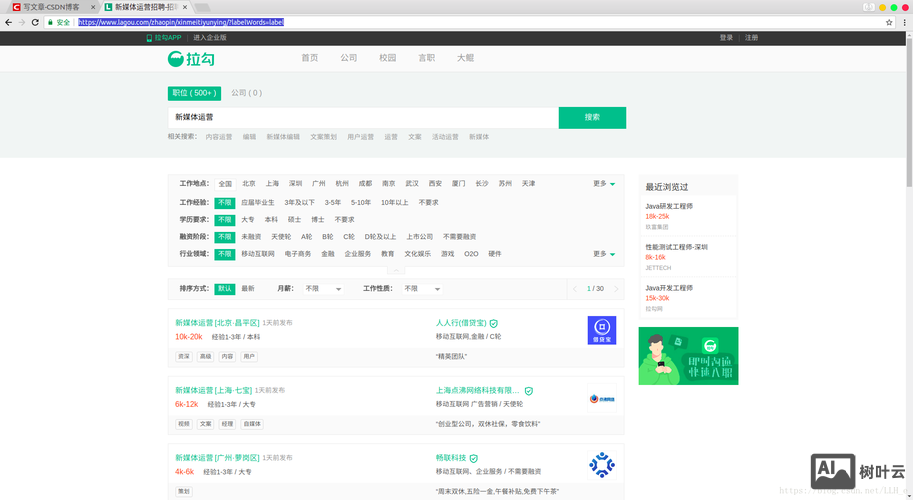Click the 拉勾APP phone icon
The height and width of the screenshot is (500, 913).
click(x=150, y=38)
